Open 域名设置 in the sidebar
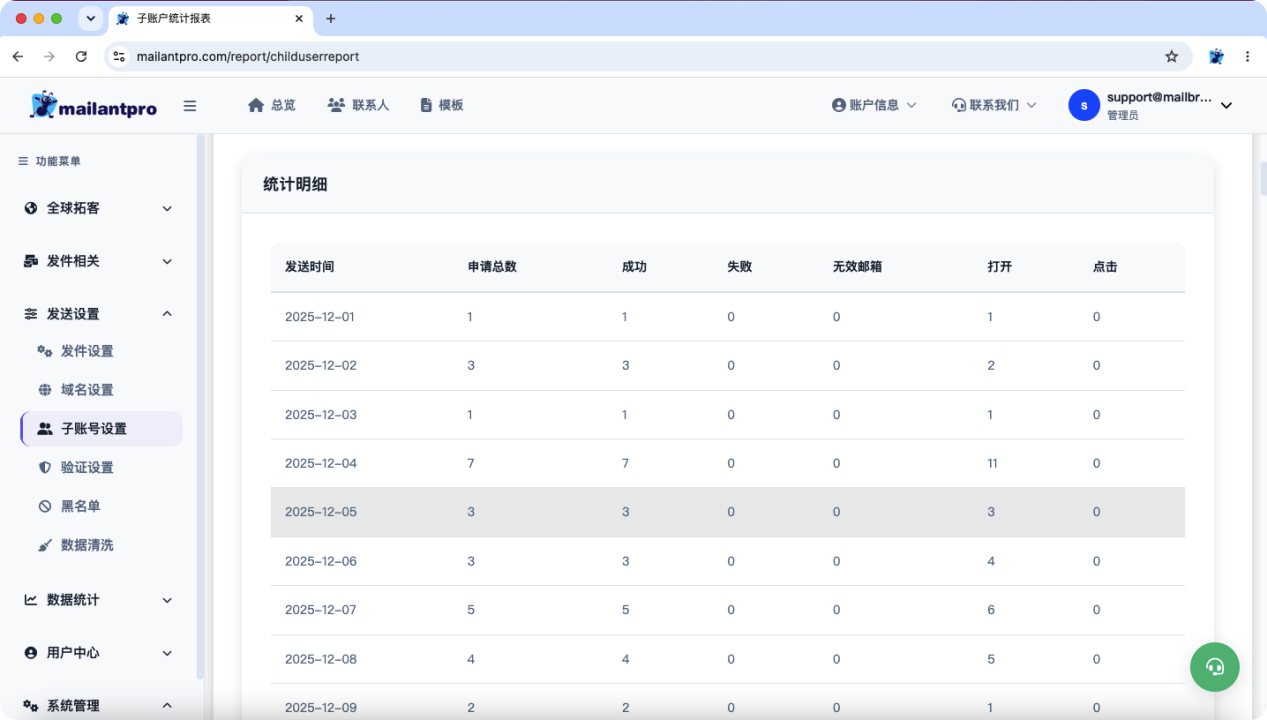The image size is (1267, 720). tap(87, 390)
